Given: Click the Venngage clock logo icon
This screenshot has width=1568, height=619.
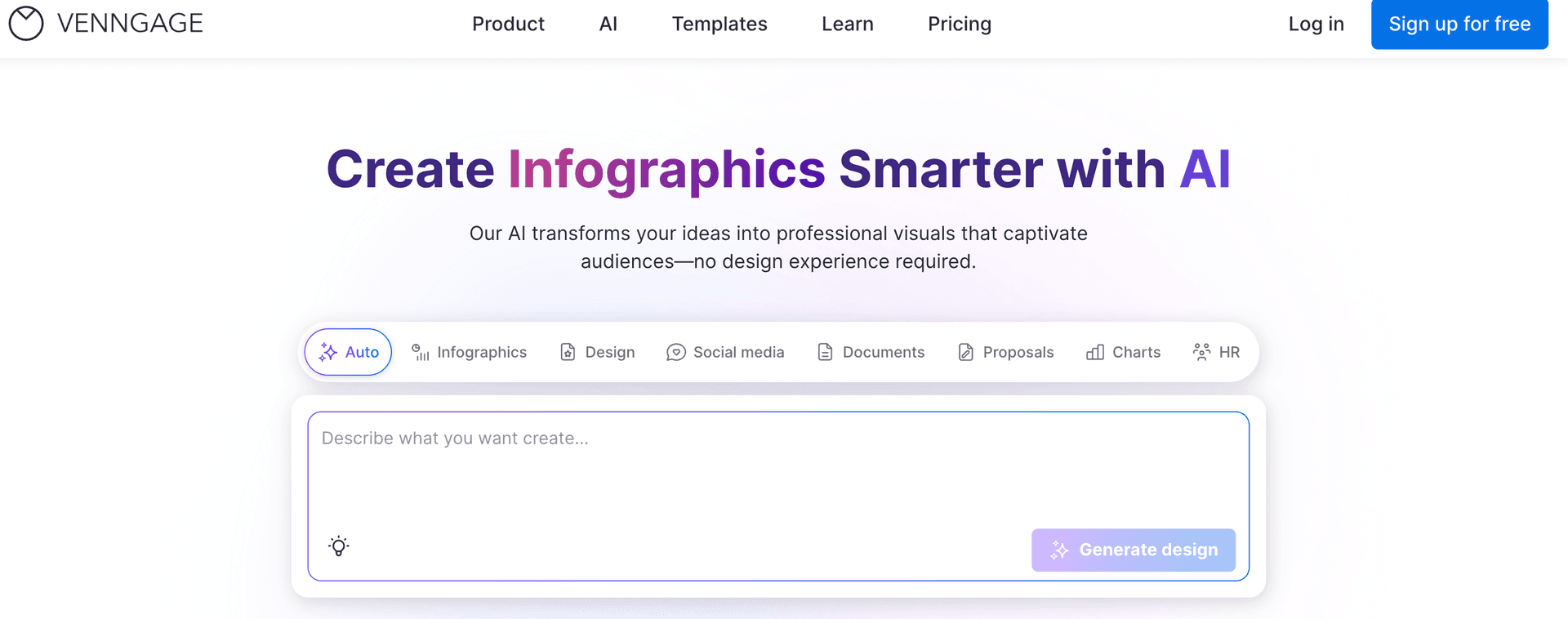Looking at the screenshot, I should (x=26, y=24).
